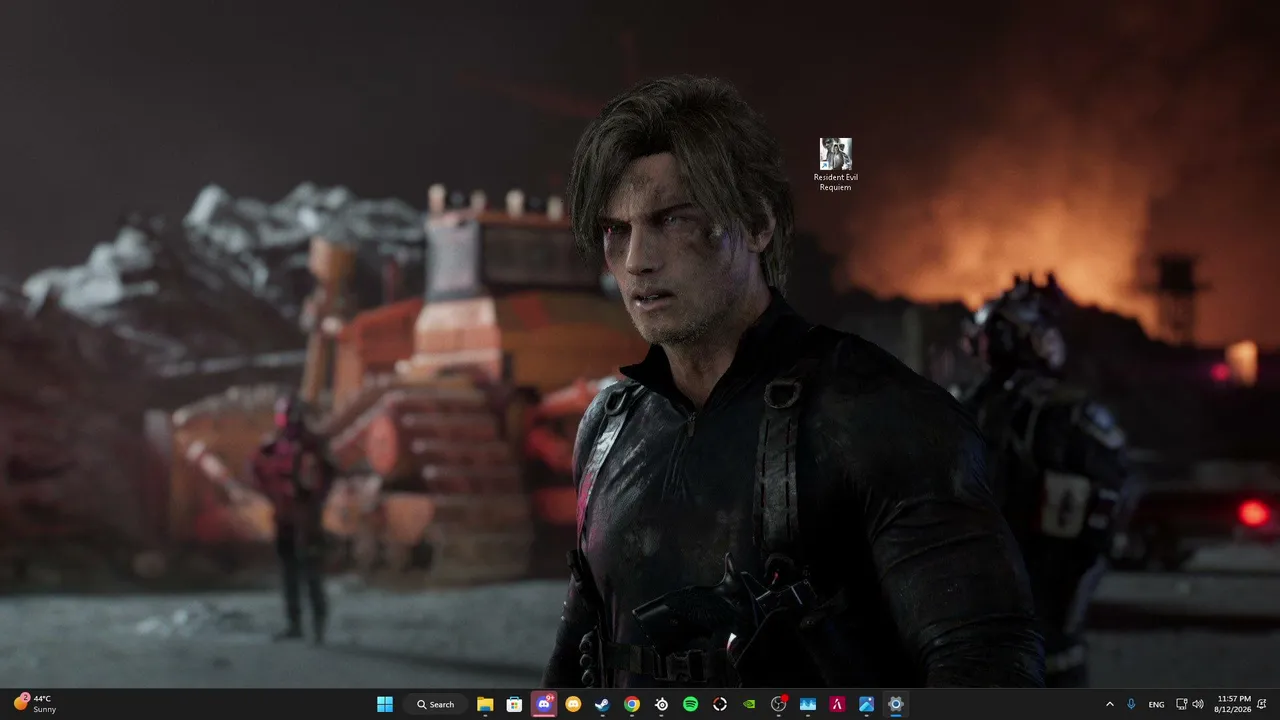
Task: Launch Google Chrome from the taskbar
Action: click(632, 704)
